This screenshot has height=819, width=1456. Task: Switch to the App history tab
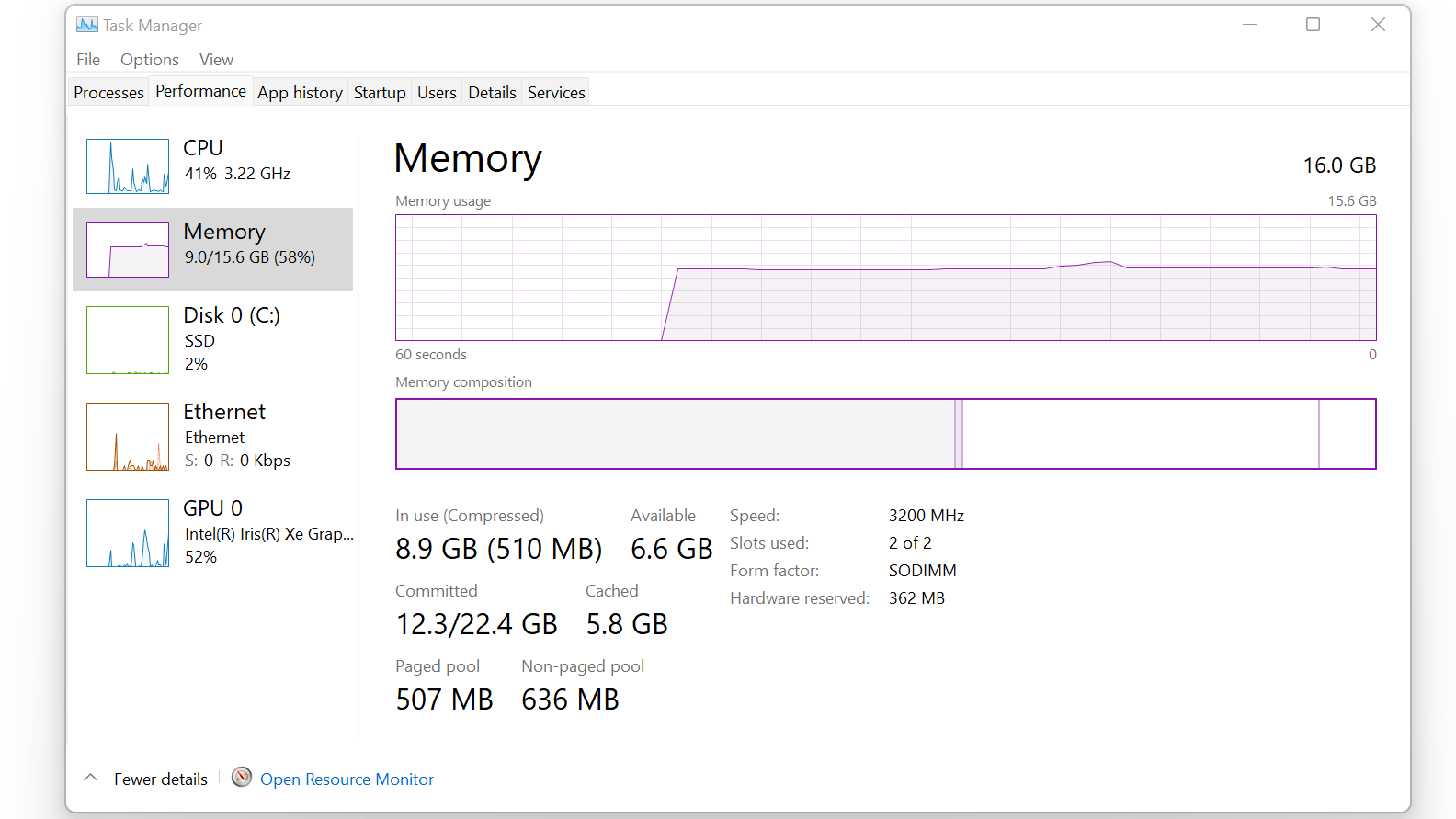(300, 93)
